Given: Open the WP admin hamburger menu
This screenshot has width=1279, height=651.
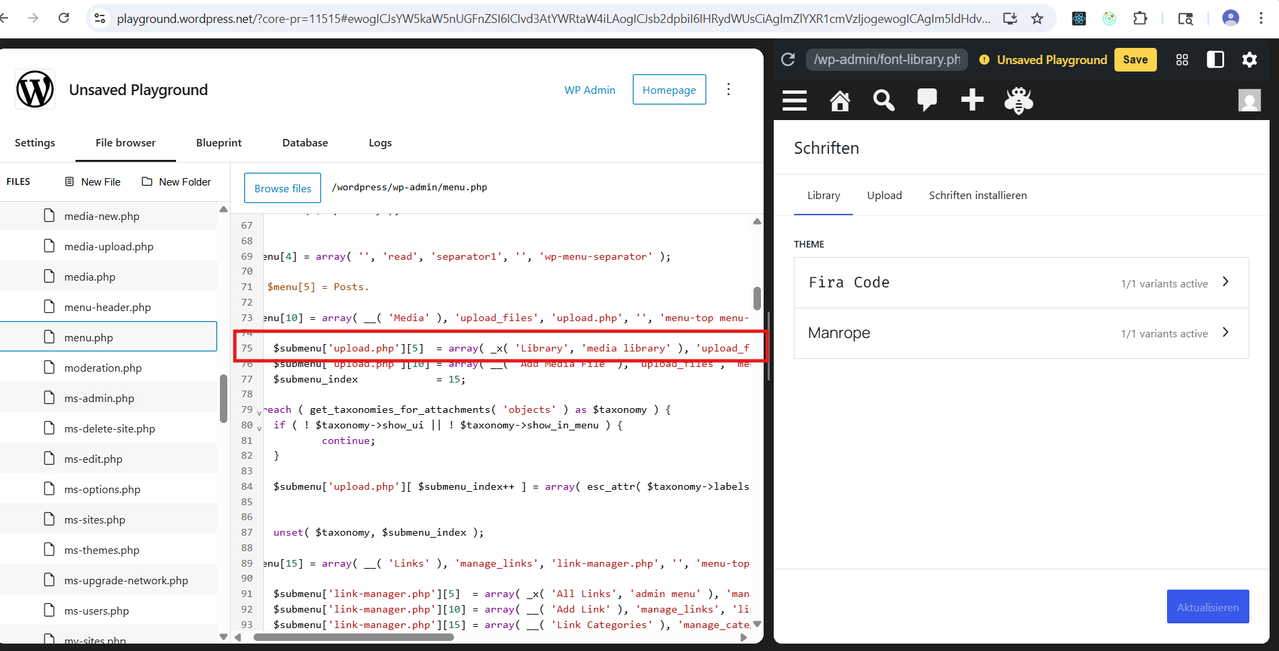Looking at the screenshot, I should tap(794, 100).
